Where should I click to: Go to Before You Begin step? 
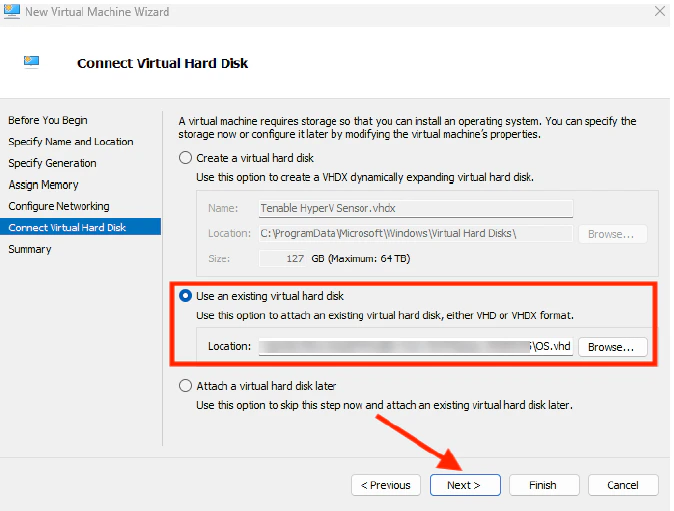pyautogui.click(x=48, y=120)
